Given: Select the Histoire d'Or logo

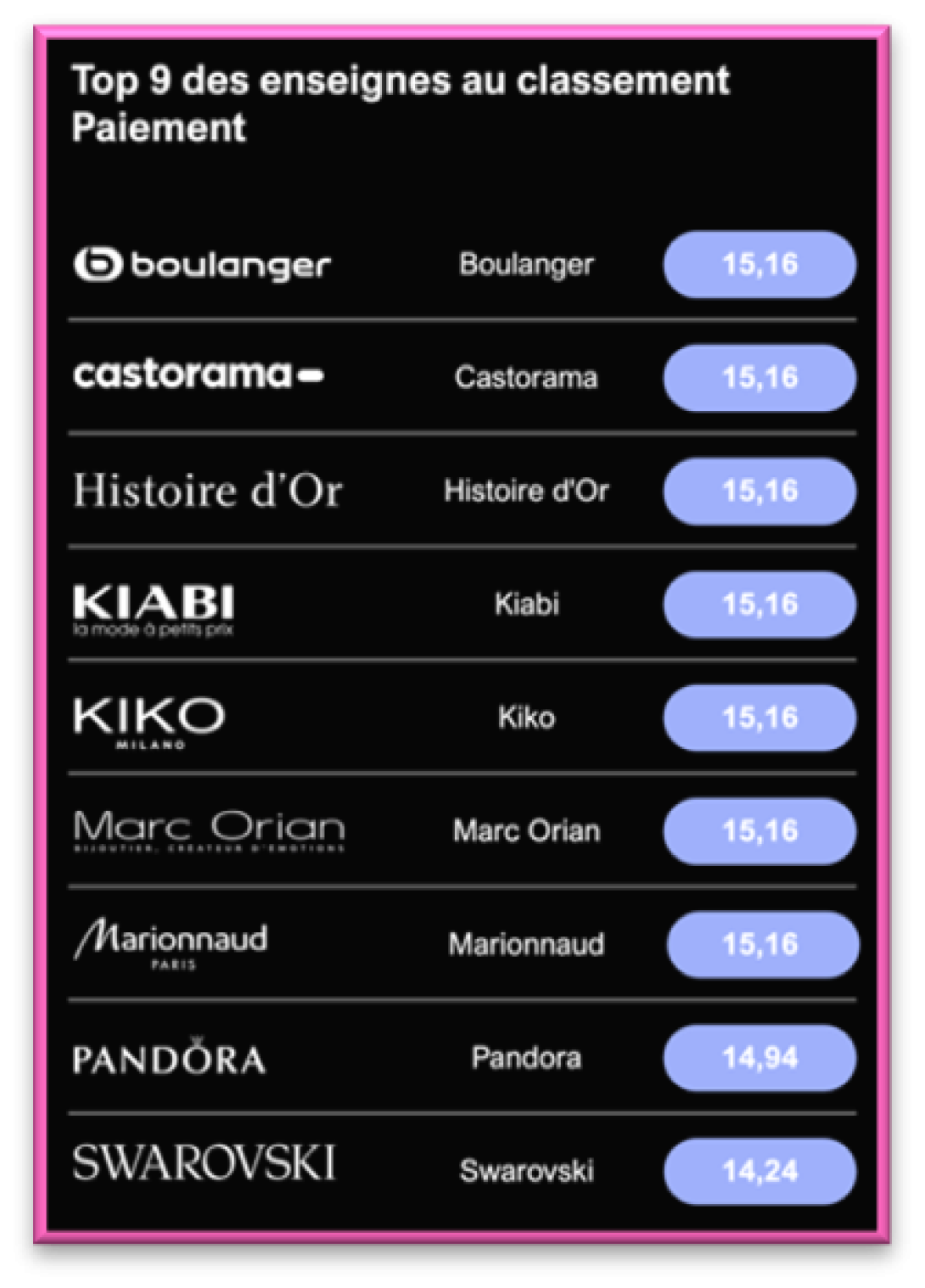Looking at the screenshot, I should (x=208, y=491).
